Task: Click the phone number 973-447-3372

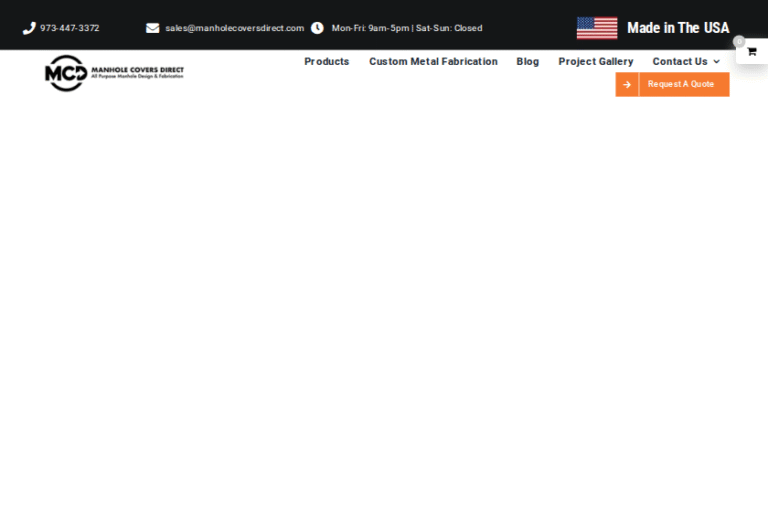Action: (70, 28)
